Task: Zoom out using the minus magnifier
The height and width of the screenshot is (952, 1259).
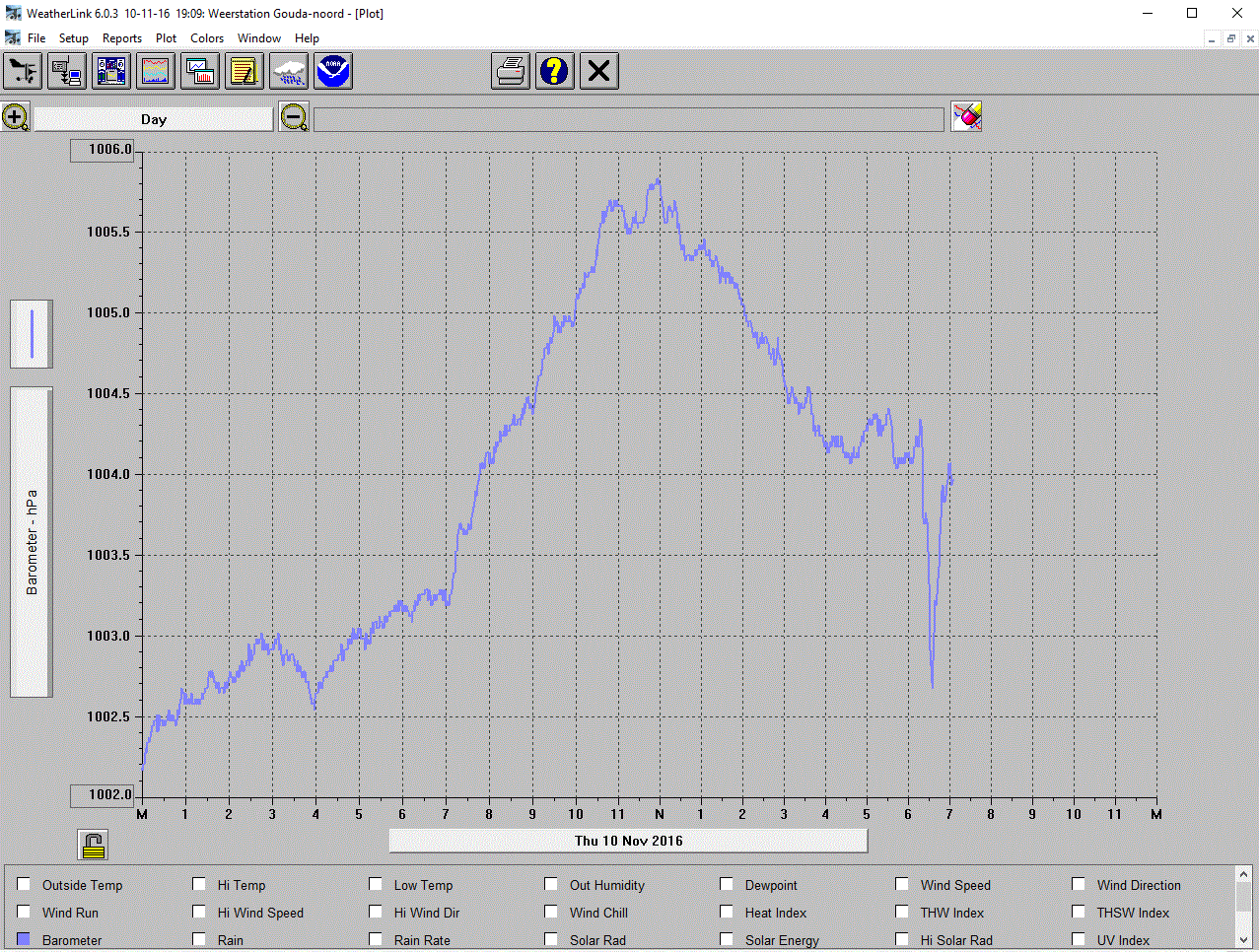Action: click(294, 118)
